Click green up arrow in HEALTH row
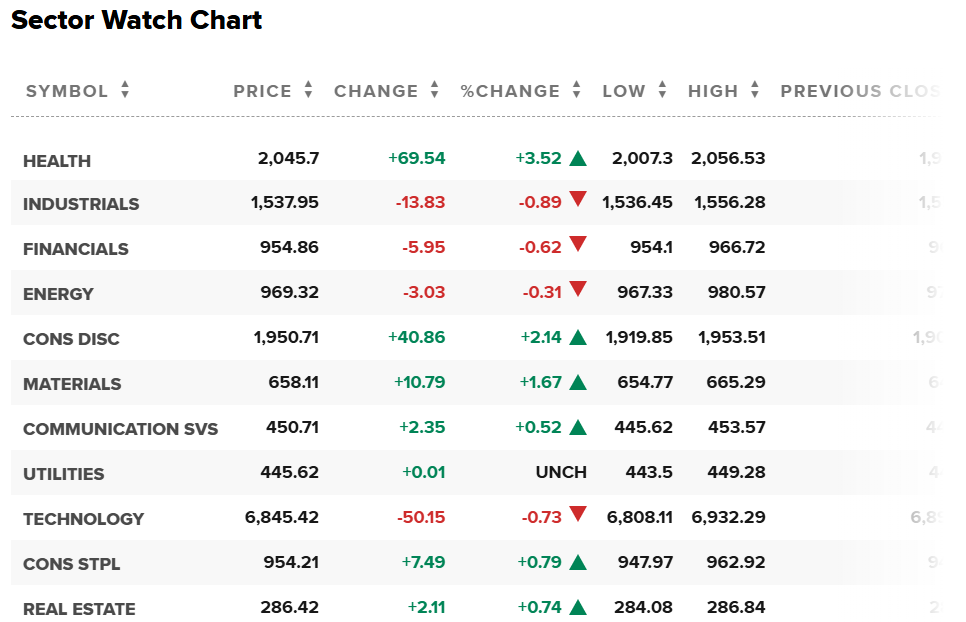 tap(578, 159)
